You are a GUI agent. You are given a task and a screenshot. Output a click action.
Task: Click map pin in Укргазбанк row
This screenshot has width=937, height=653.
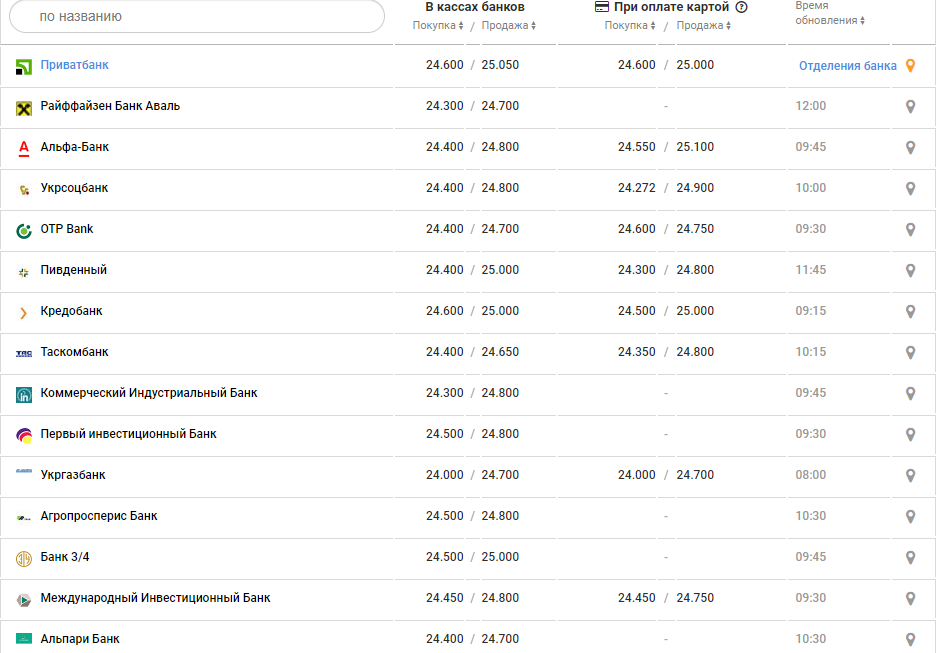[x=910, y=476]
